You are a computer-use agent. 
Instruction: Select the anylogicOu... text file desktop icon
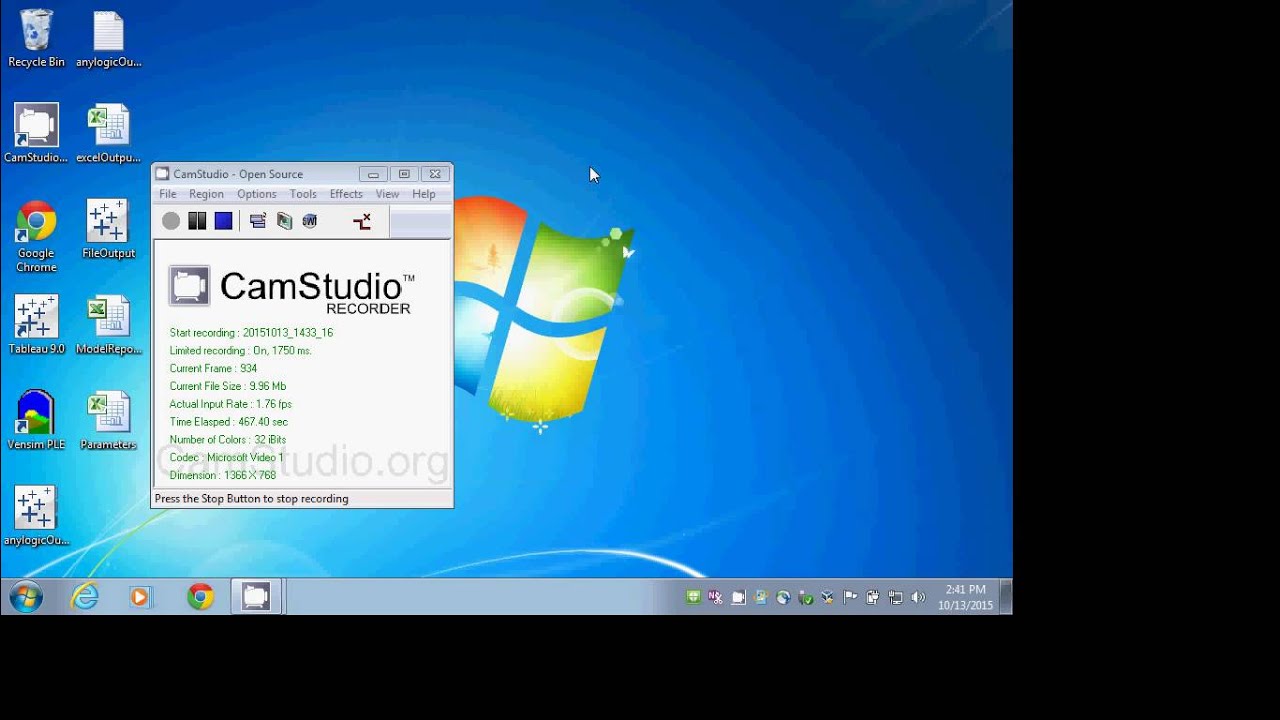(x=108, y=39)
